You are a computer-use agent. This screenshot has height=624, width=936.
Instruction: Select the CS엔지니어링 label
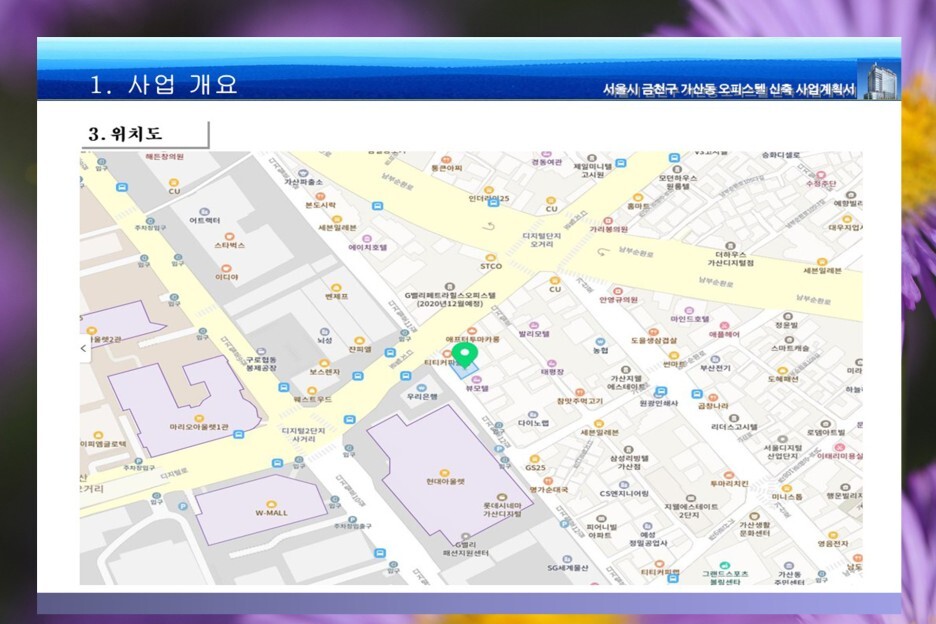[x=624, y=493]
